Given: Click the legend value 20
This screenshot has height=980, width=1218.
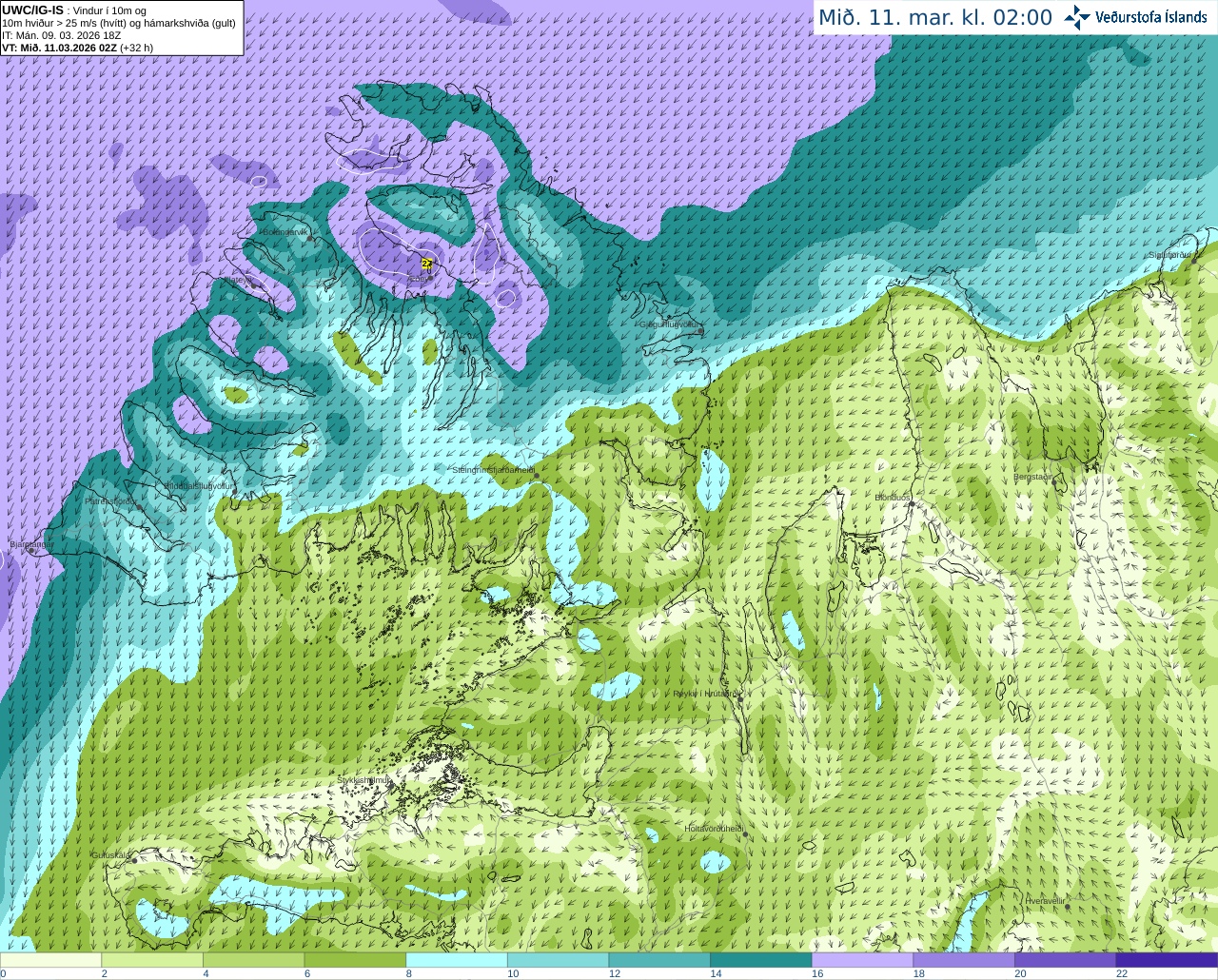Looking at the screenshot, I should (1020, 973).
